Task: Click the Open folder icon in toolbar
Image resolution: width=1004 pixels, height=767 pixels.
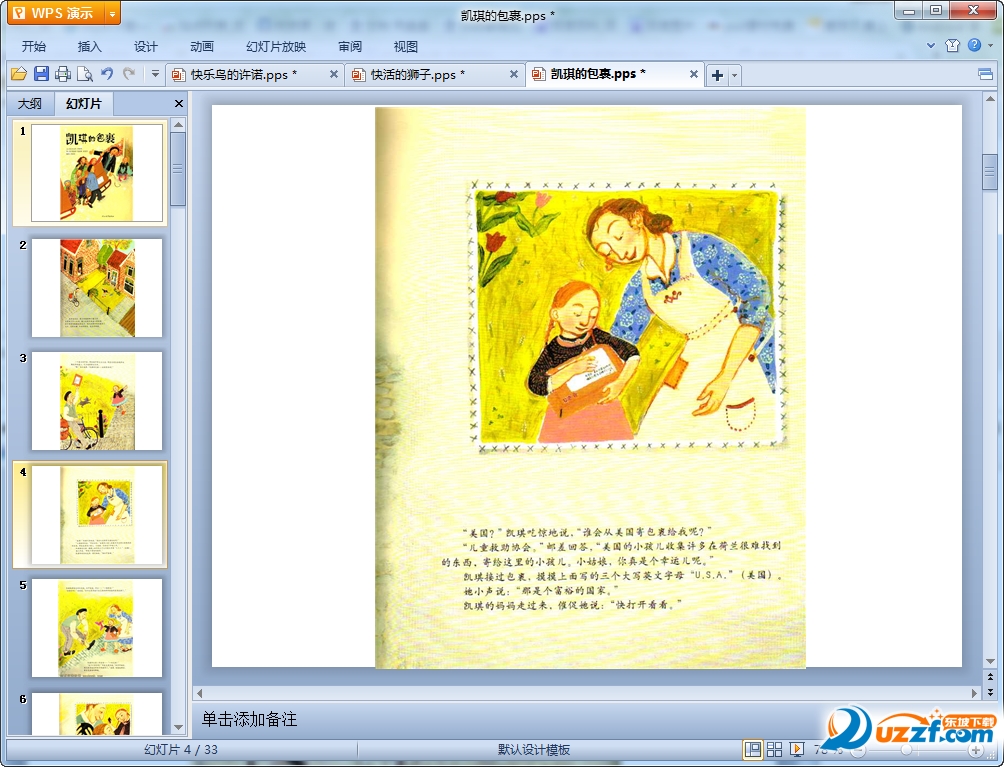Action: tap(19, 74)
